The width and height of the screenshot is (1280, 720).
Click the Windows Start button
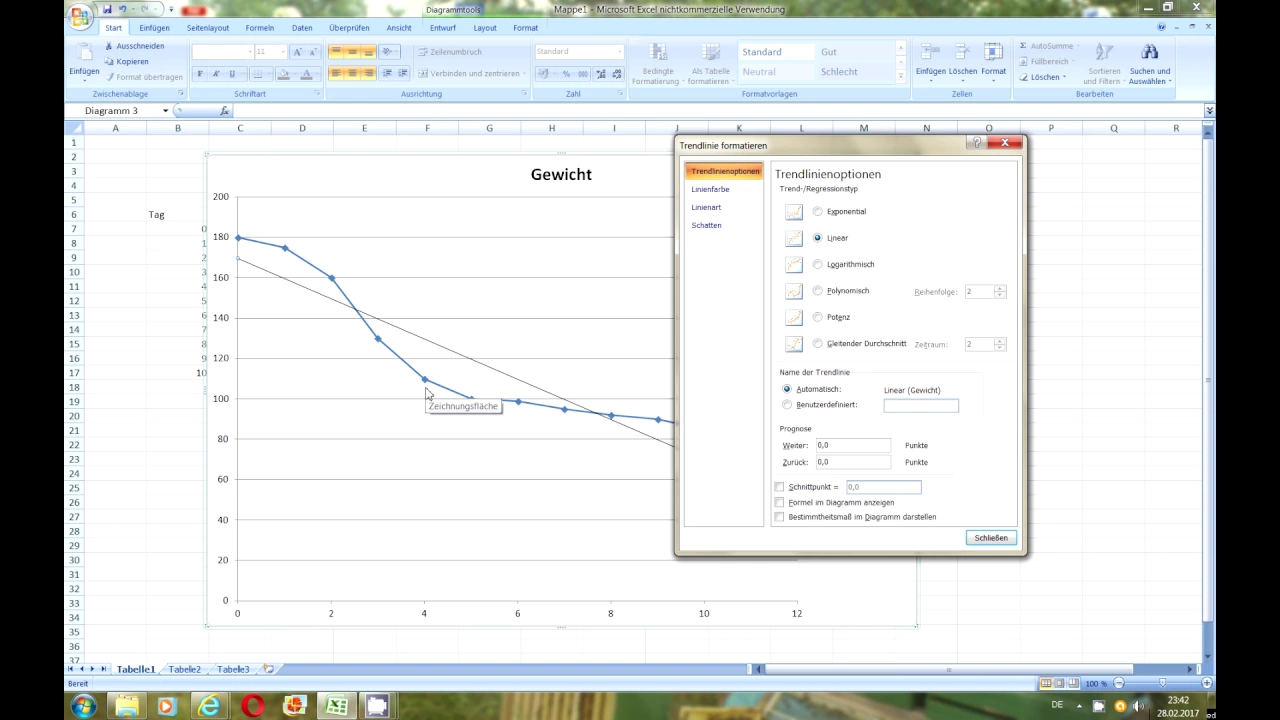point(84,706)
